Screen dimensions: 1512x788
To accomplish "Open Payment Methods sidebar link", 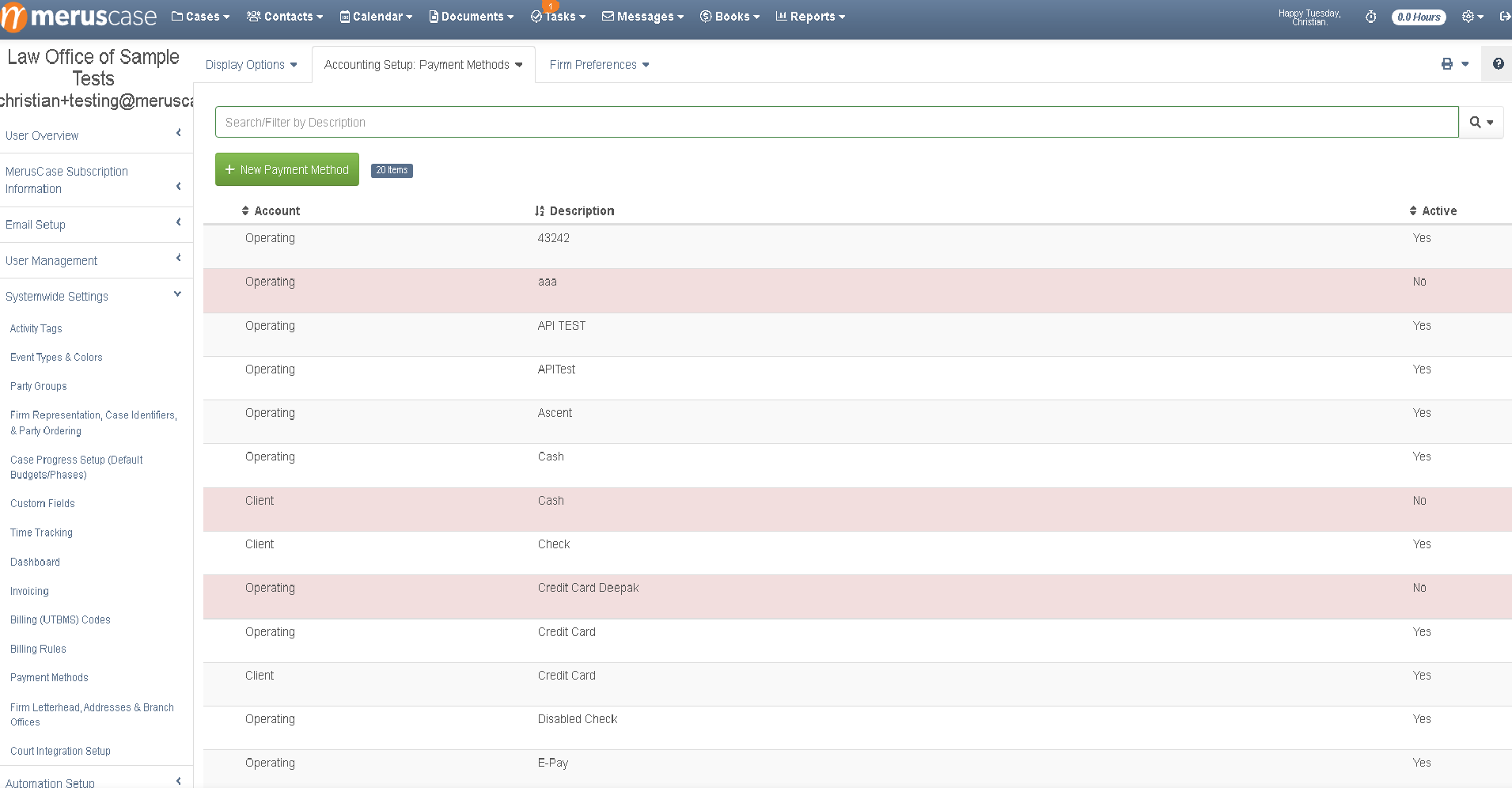I will [x=49, y=677].
